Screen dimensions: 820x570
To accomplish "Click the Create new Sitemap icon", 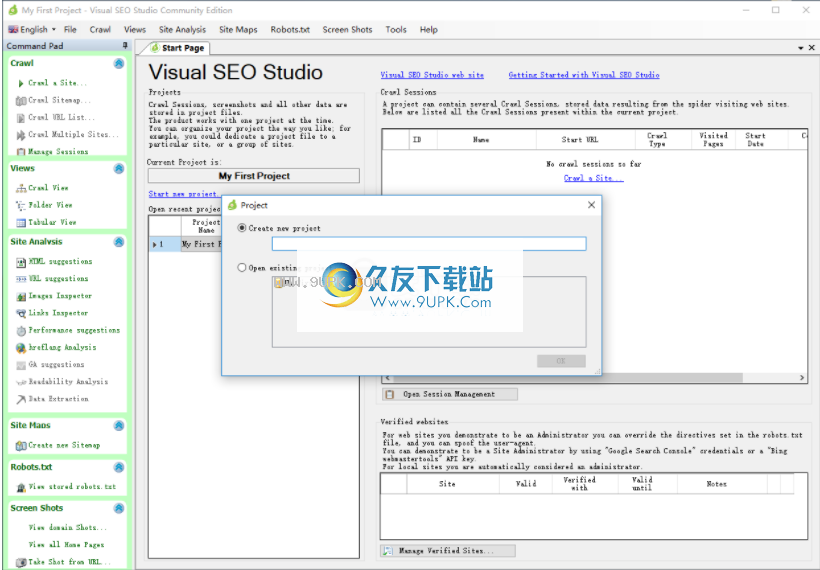I will (x=21, y=446).
